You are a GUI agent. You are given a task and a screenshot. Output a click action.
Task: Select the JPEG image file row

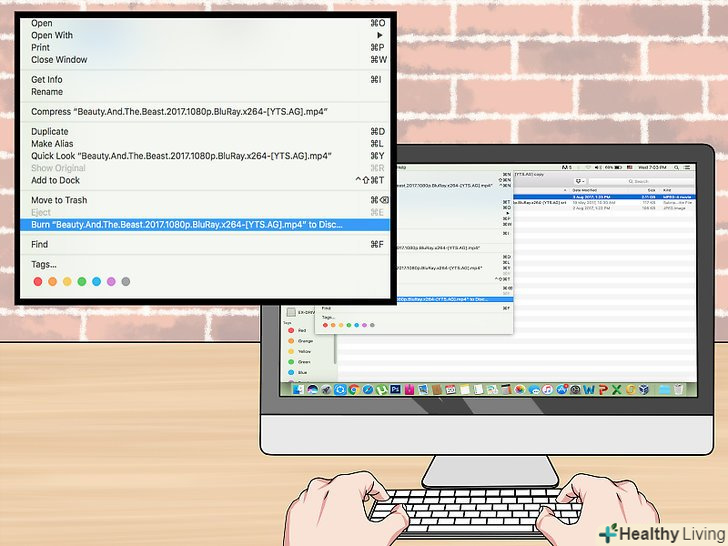(604, 208)
